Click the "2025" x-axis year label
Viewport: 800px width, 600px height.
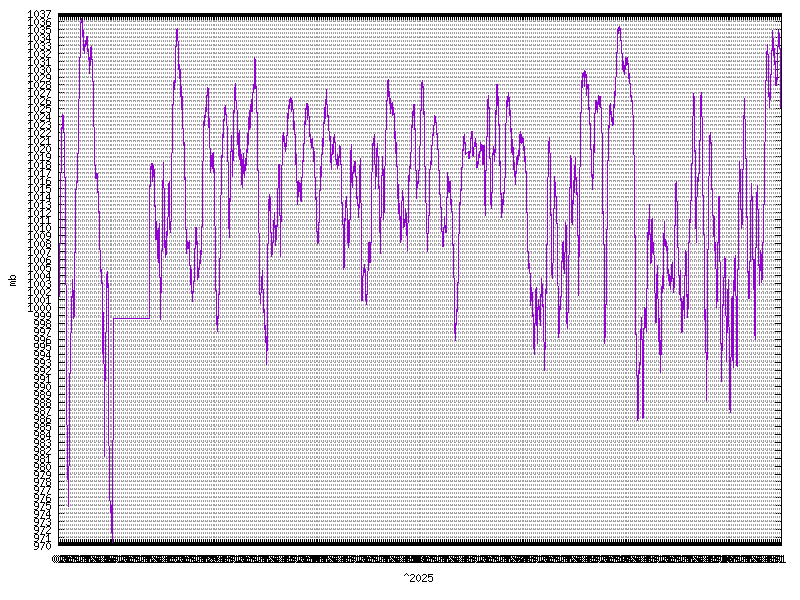click(x=420, y=579)
